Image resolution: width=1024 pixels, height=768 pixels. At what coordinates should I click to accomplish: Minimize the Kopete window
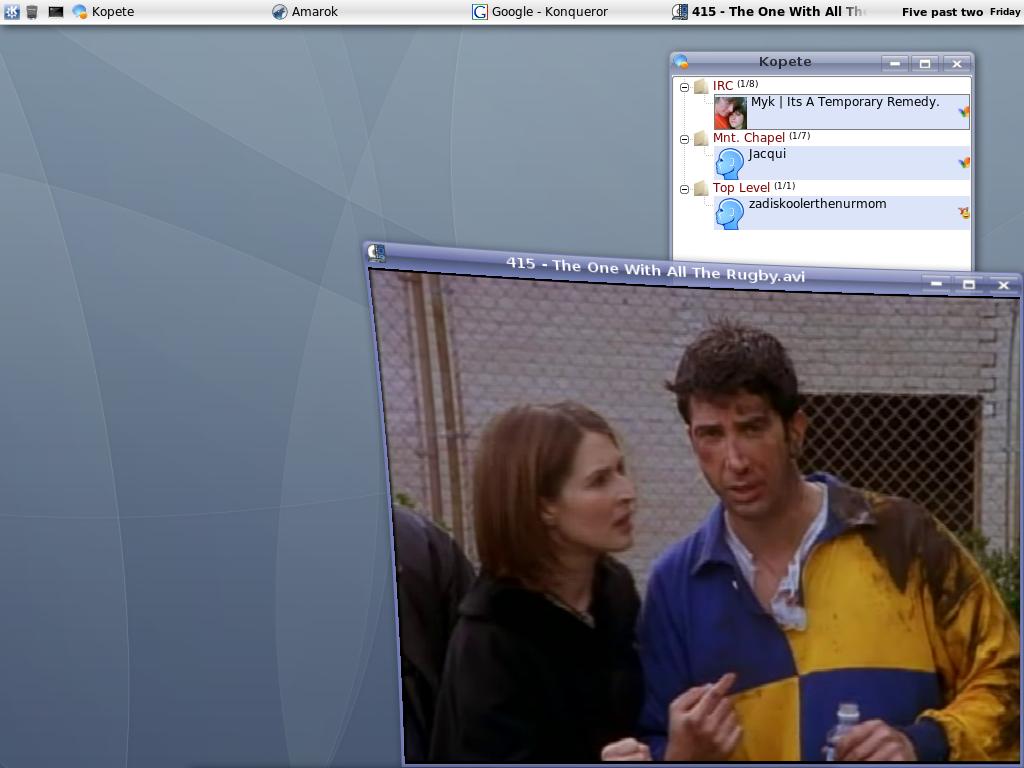tap(895, 63)
